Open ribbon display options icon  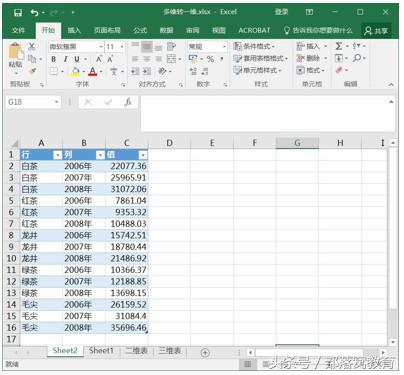(309, 12)
